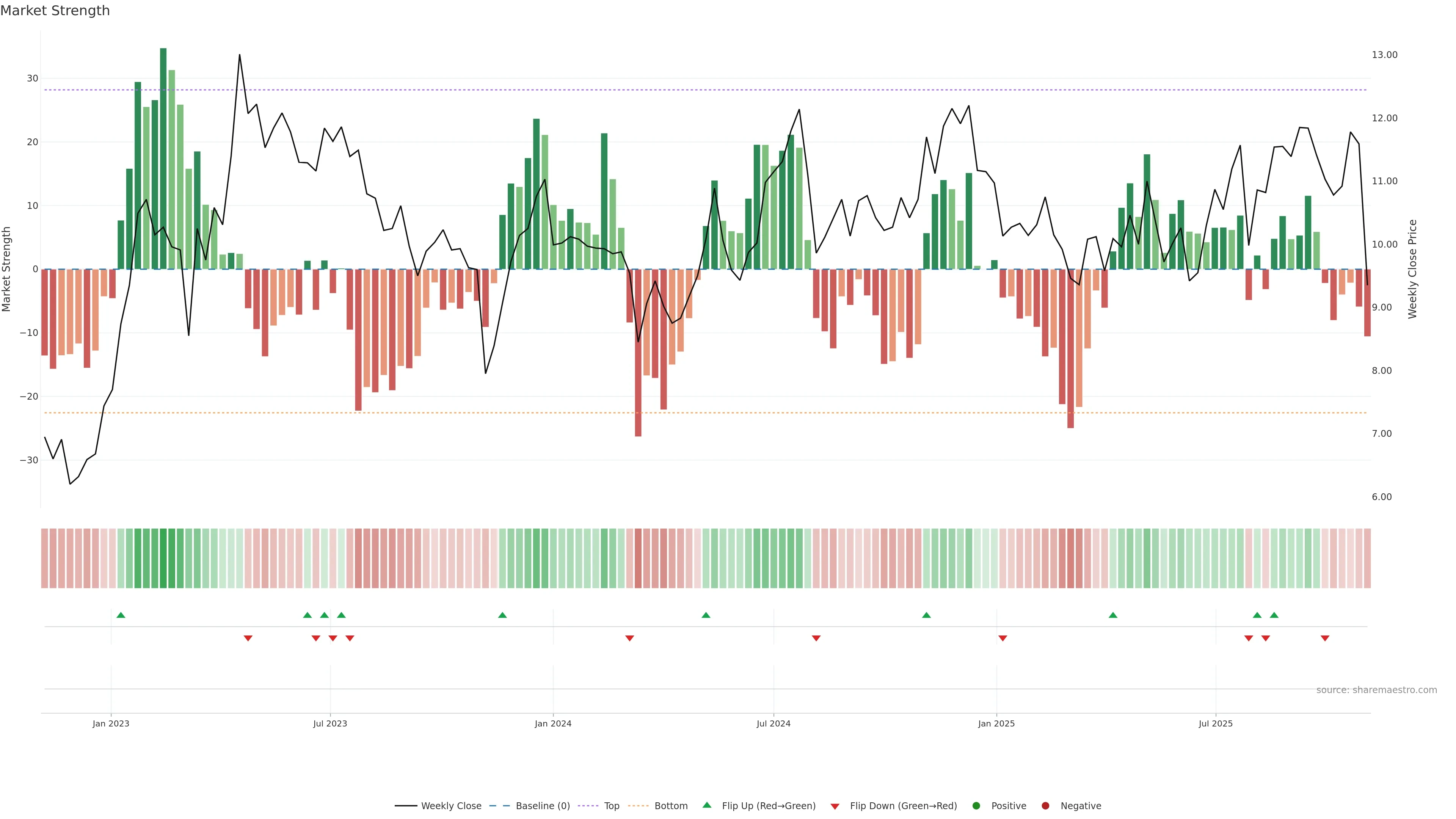Click the Weekly Close Price axis title
Image resolution: width=1456 pixels, height=819 pixels.
coord(1412,269)
